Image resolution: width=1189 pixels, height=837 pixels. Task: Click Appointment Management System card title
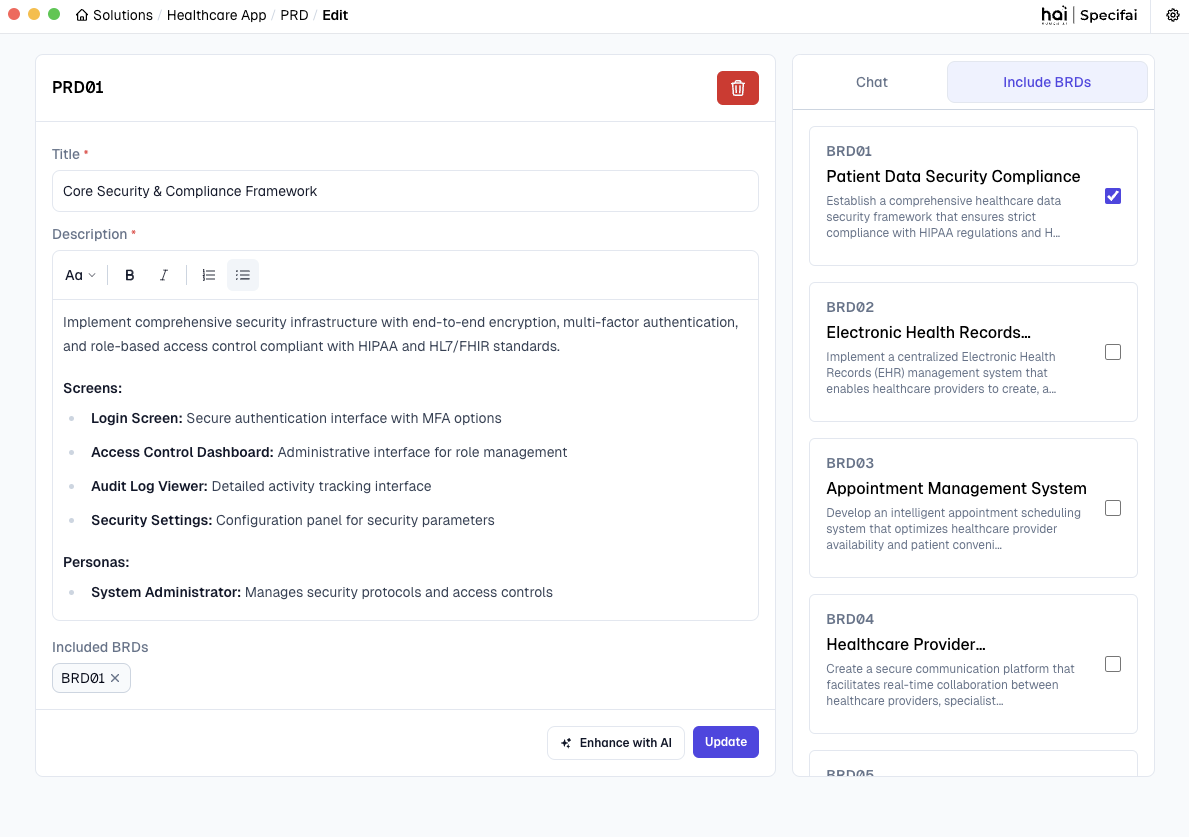pos(956,489)
